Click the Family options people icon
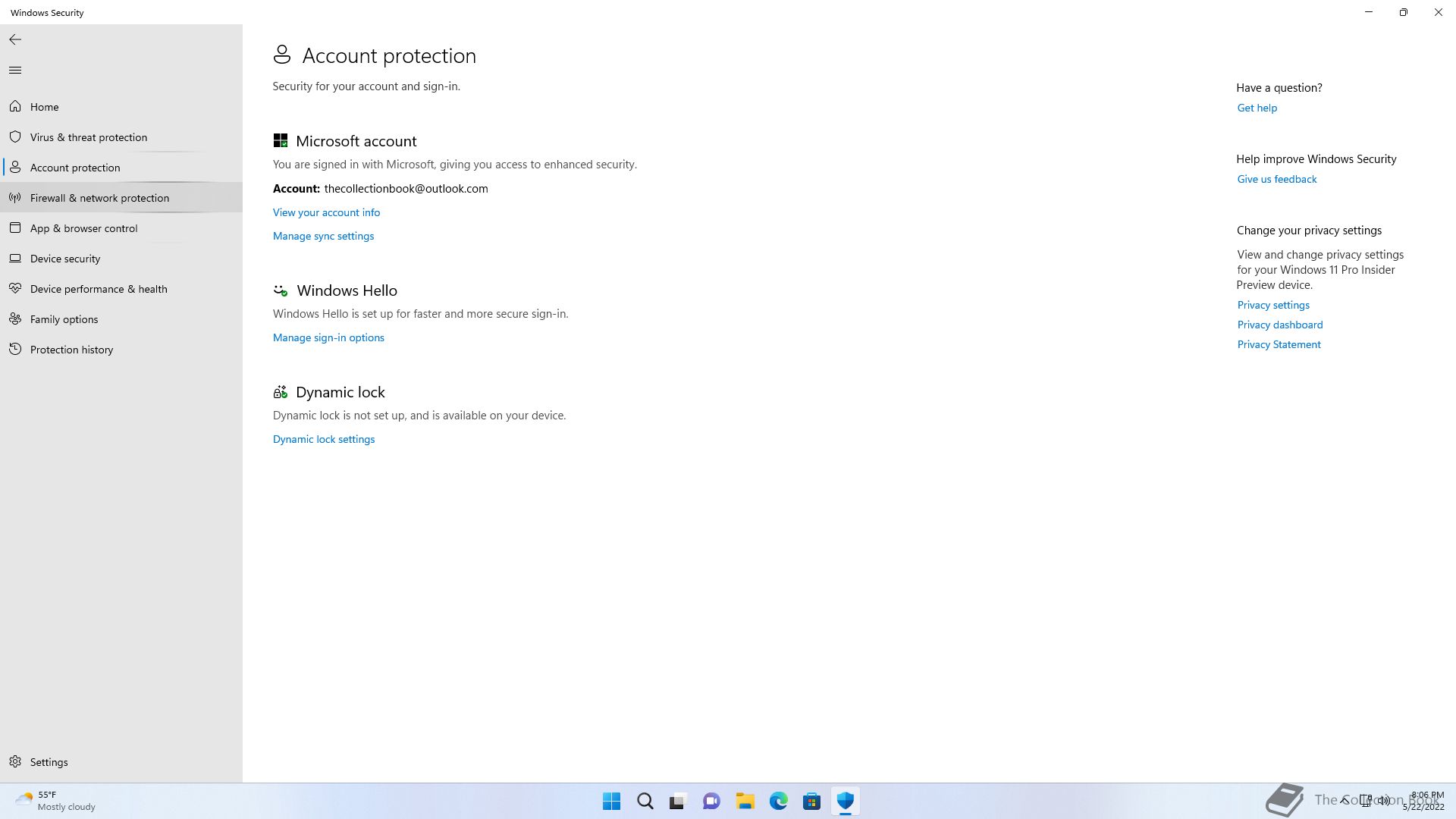The image size is (1456, 819). [x=15, y=319]
